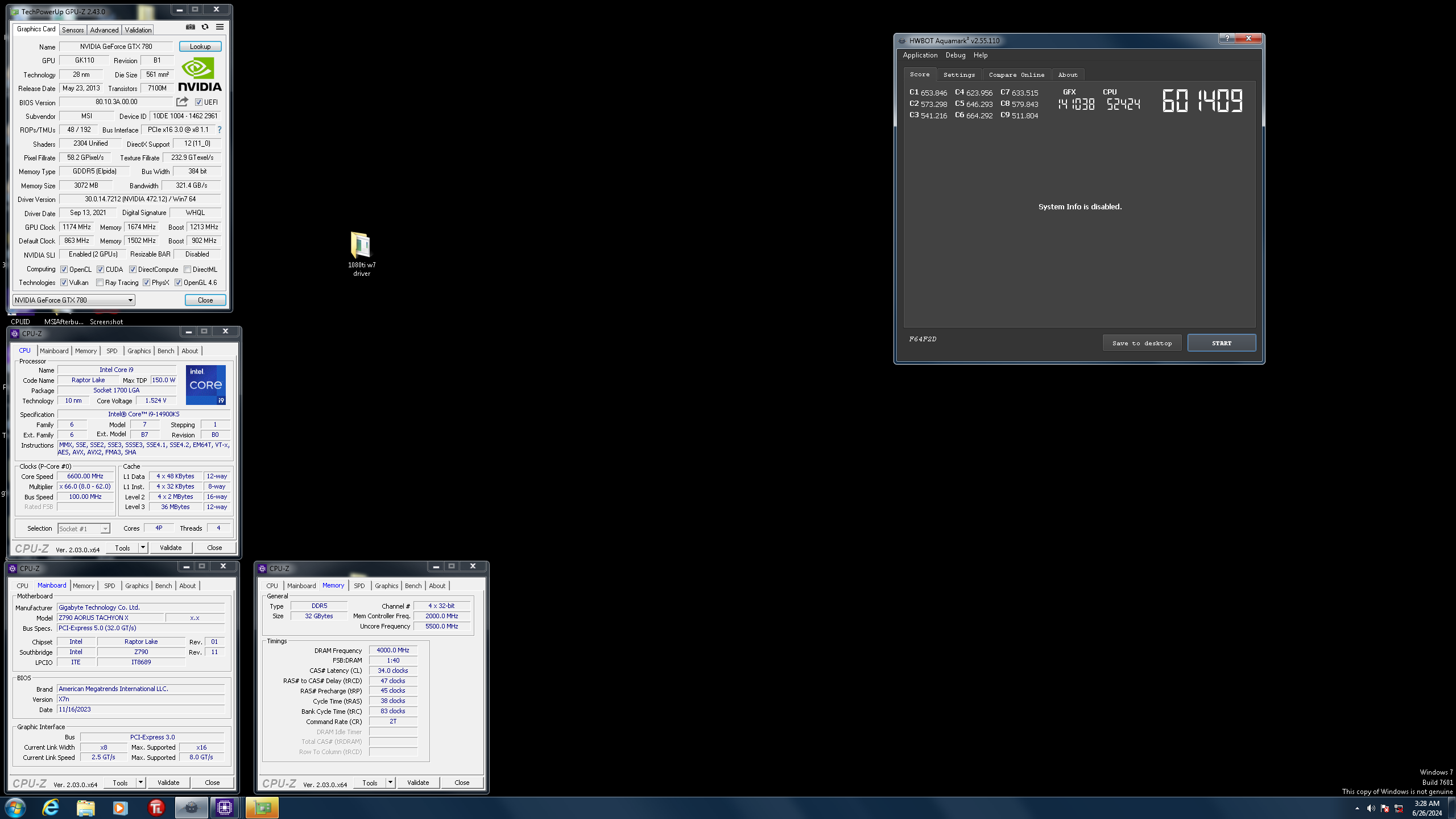Viewport: 1456px width, 819px height.
Task: Open the Aquamark About tab
Action: [x=1068, y=75]
